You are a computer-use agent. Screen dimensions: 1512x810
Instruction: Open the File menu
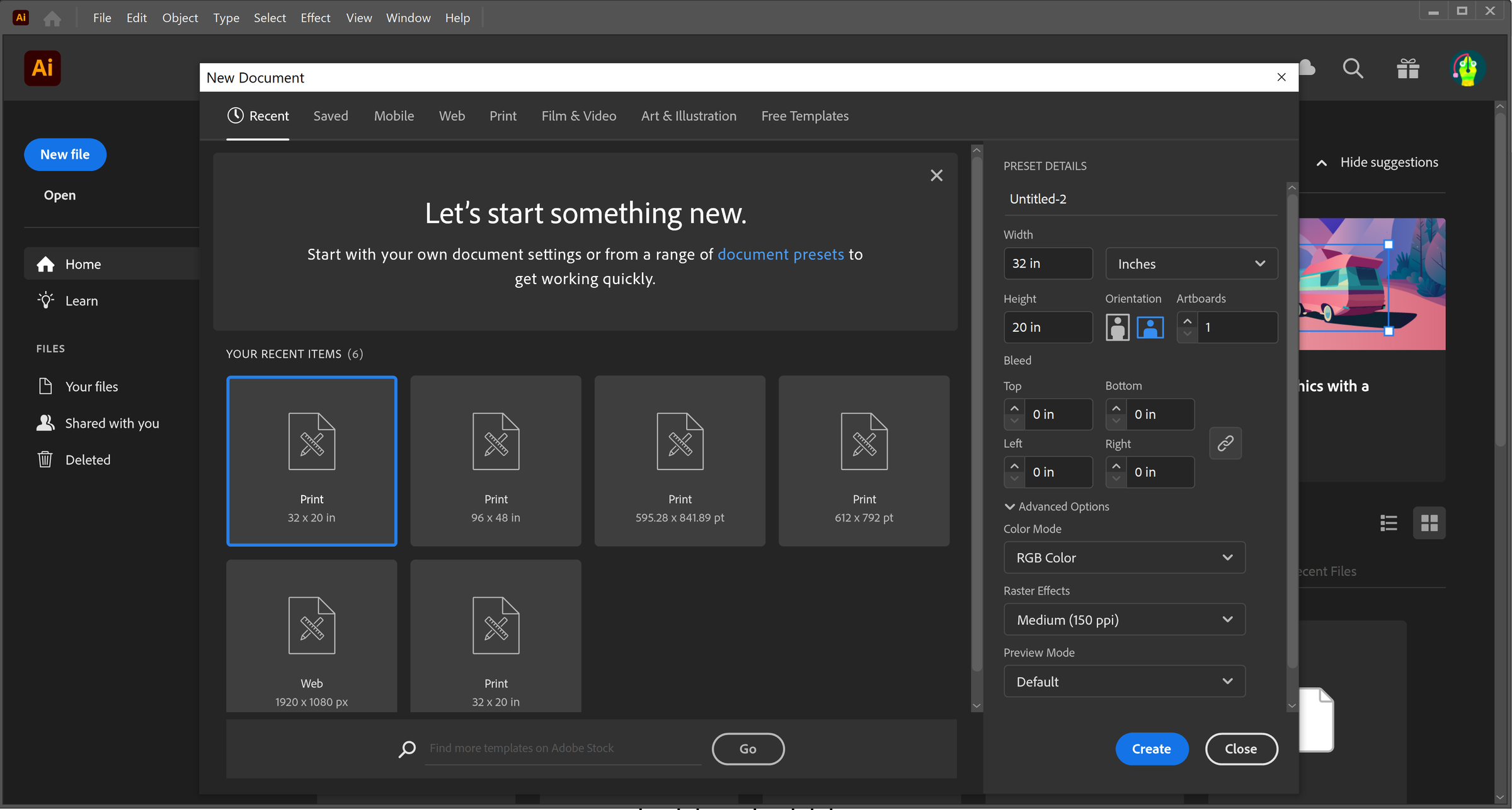click(102, 18)
